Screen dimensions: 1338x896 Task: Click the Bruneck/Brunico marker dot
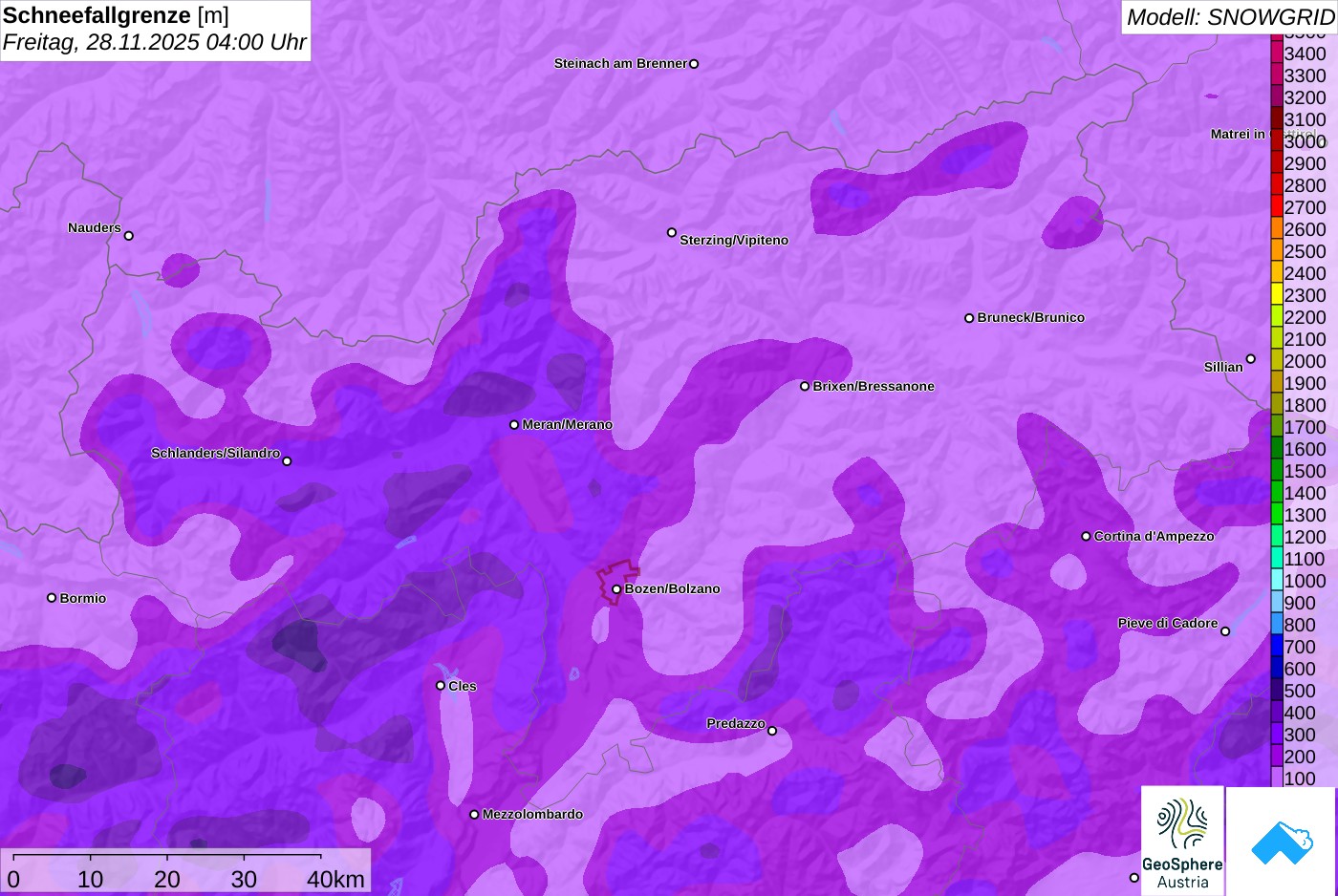pyautogui.click(x=969, y=318)
